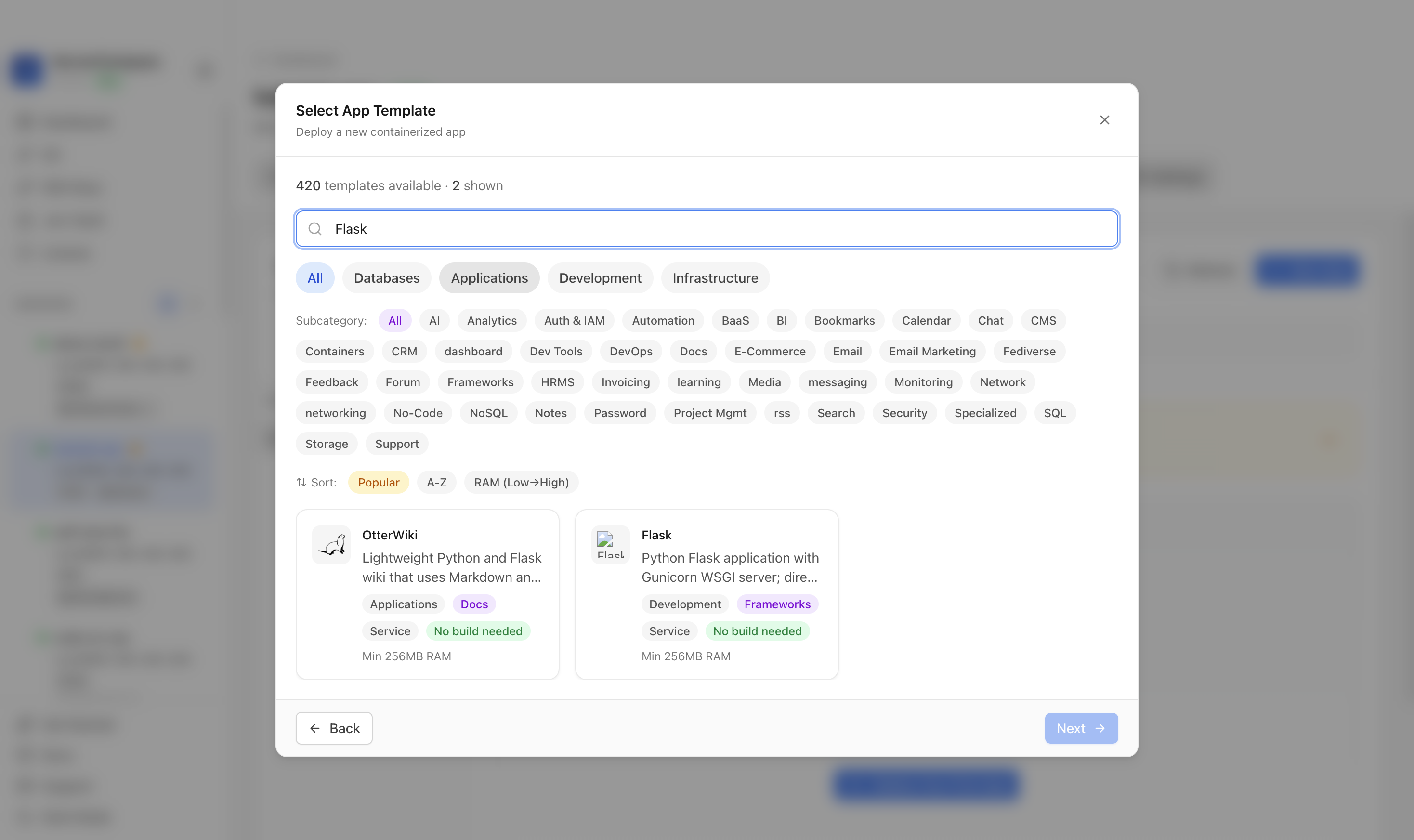
Task: Filter by messaging subcategory
Action: pyautogui.click(x=838, y=382)
